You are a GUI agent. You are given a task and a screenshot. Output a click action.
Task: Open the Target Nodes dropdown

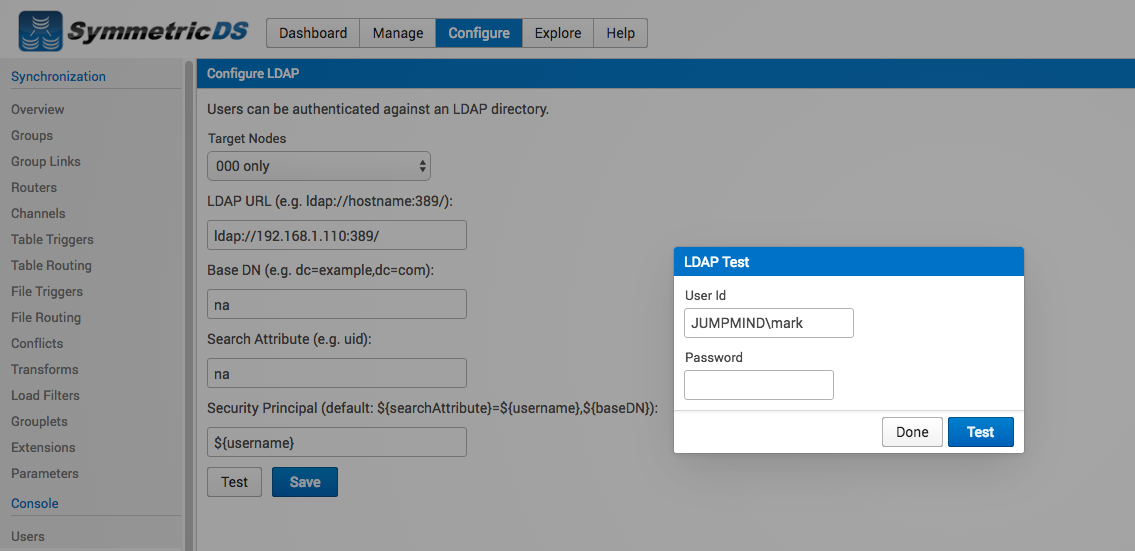tap(318, 166)
